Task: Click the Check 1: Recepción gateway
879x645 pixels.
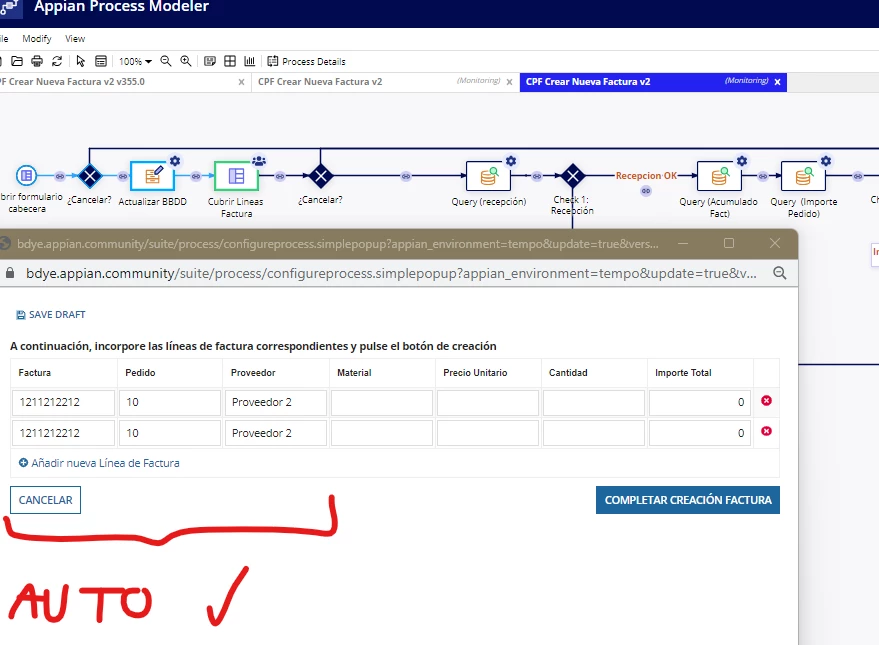Action: click(572, 176)
